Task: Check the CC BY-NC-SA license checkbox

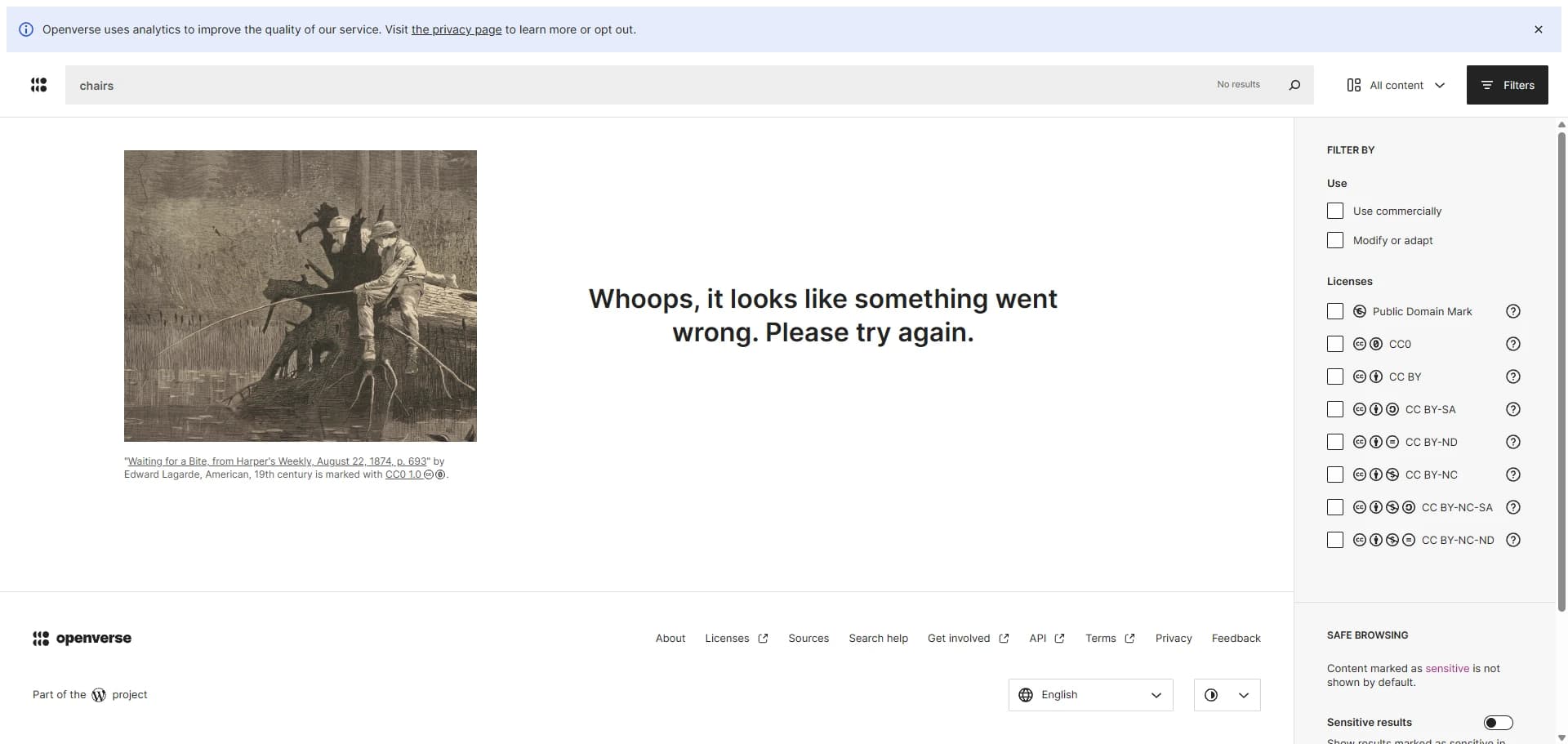Action: coord(1335,507)
